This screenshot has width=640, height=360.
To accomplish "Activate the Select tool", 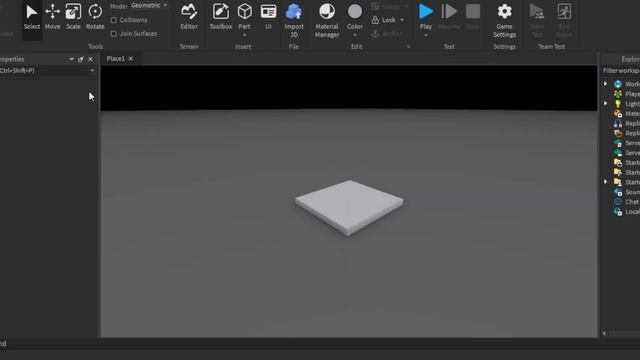I will pos(31,17).
